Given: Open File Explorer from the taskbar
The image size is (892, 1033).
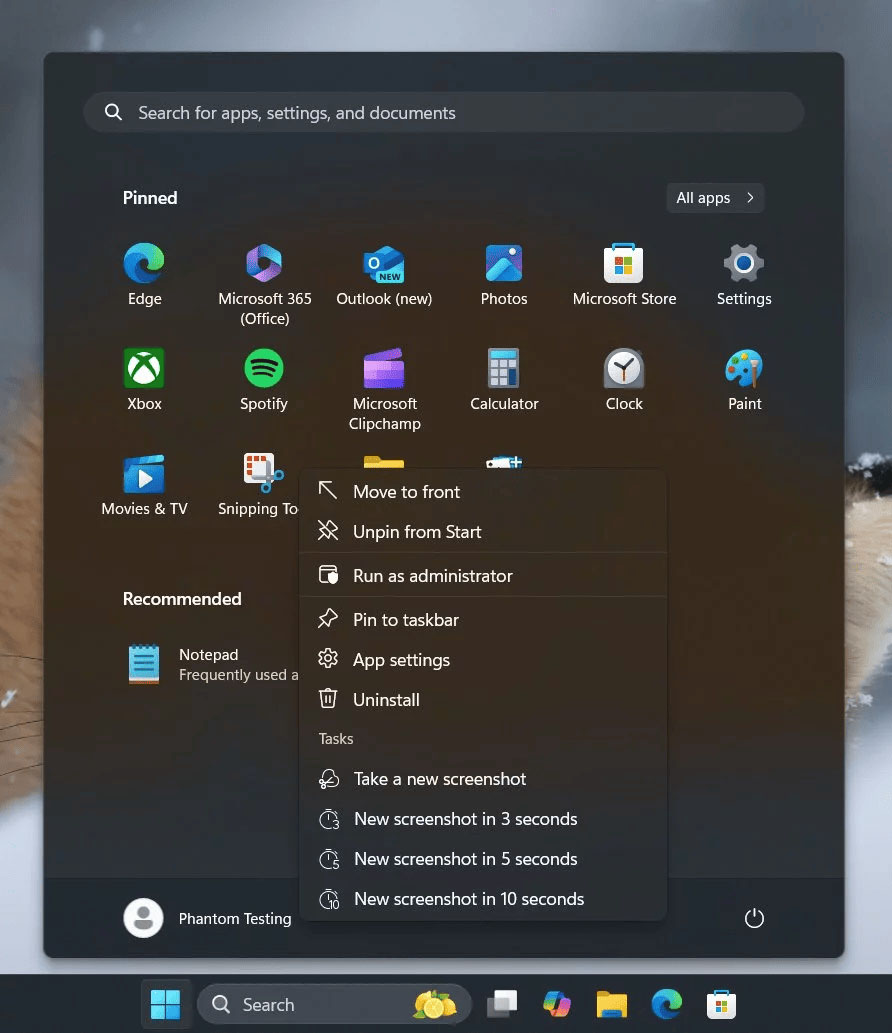Looking at the screenshot, I should pyautogui.click(x=612, y=1005).
